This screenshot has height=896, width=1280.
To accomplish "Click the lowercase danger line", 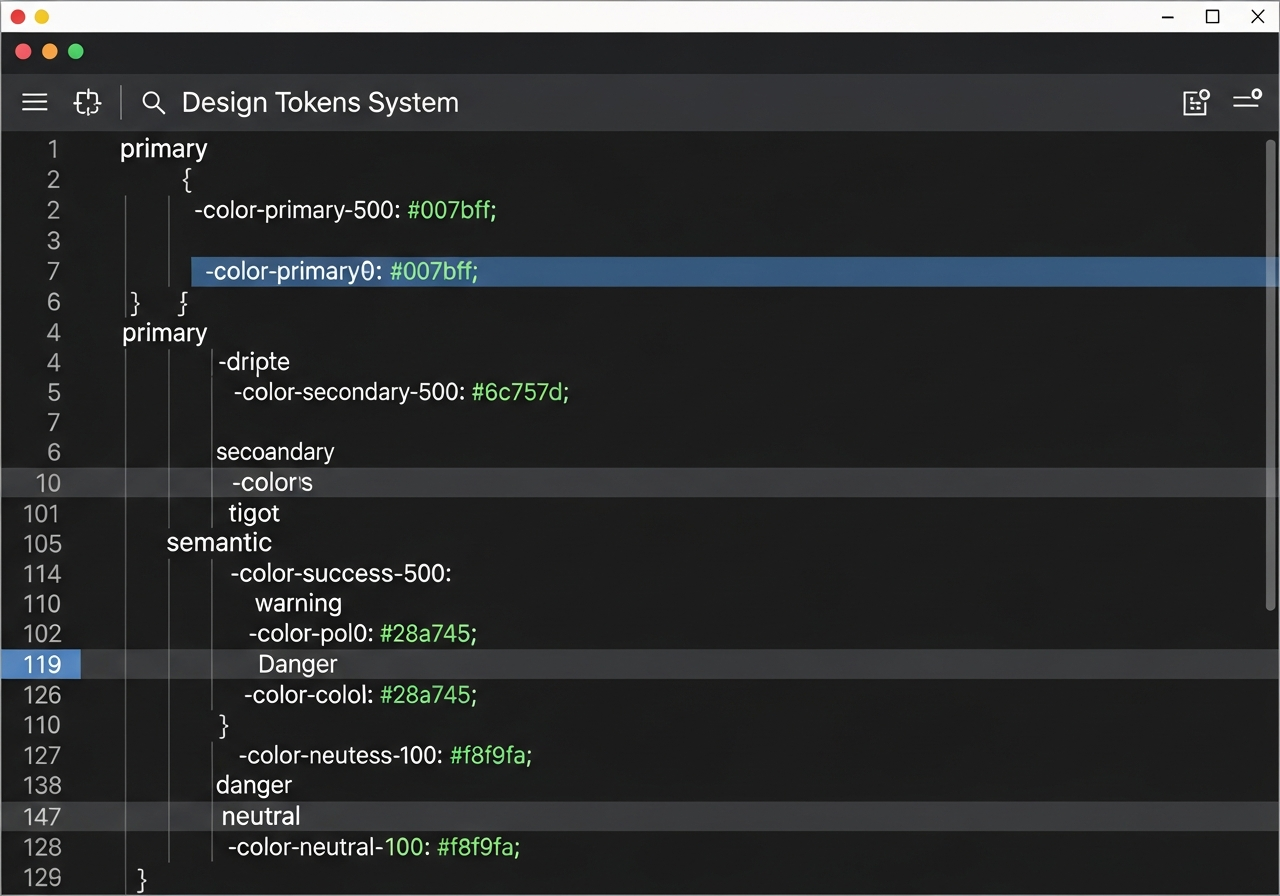I will [254, 786].
